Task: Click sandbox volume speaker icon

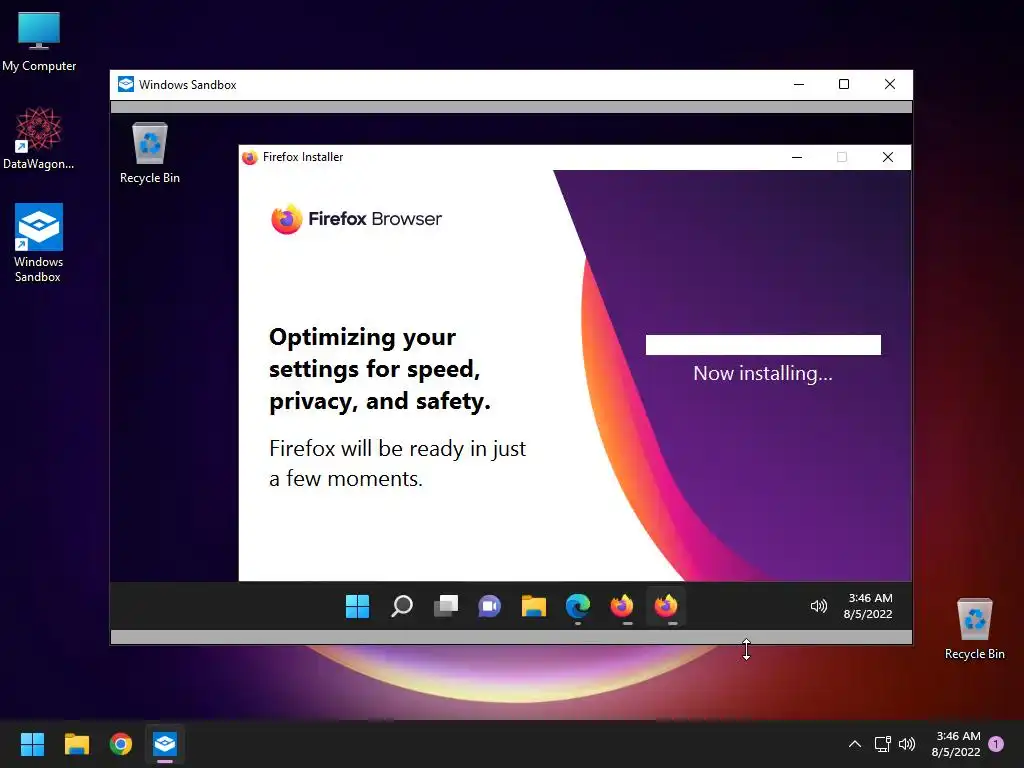Action: [x=819, y=606]
